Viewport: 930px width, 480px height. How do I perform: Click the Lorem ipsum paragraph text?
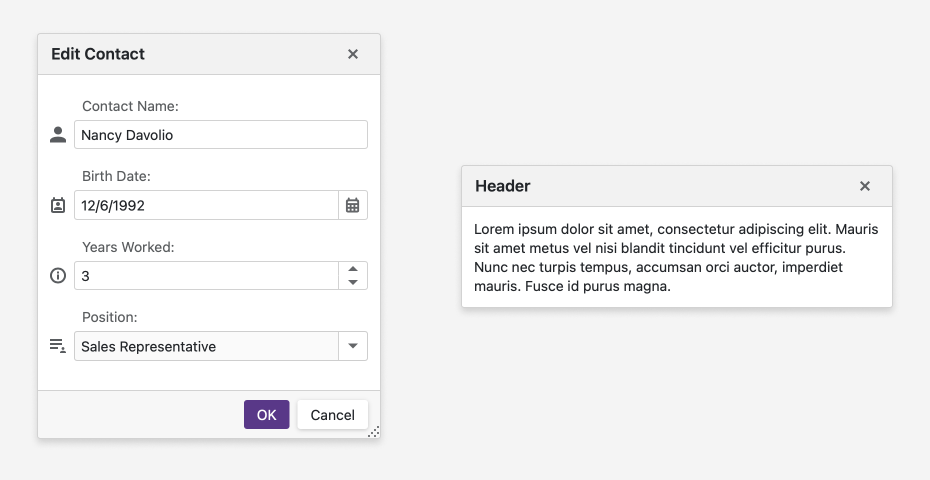676,258
